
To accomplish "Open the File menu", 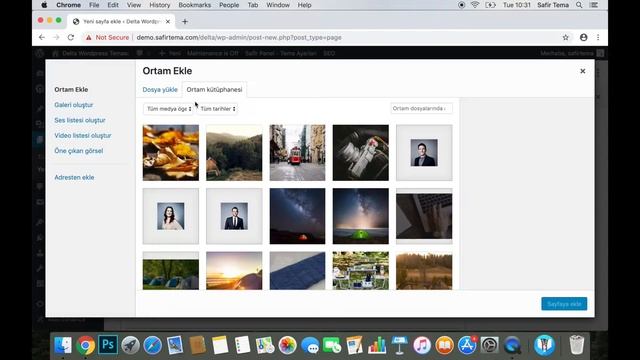I will click(94, 5).
